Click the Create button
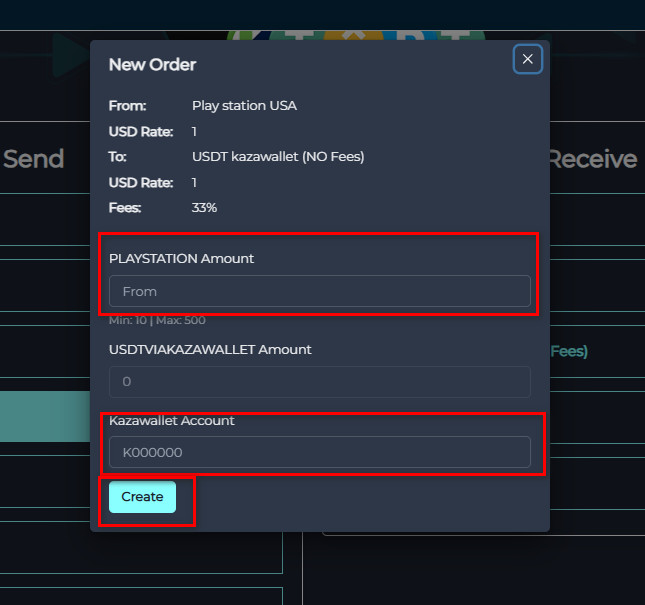The width and height of the screenshot is (645, 605). [x=142, y=497]
